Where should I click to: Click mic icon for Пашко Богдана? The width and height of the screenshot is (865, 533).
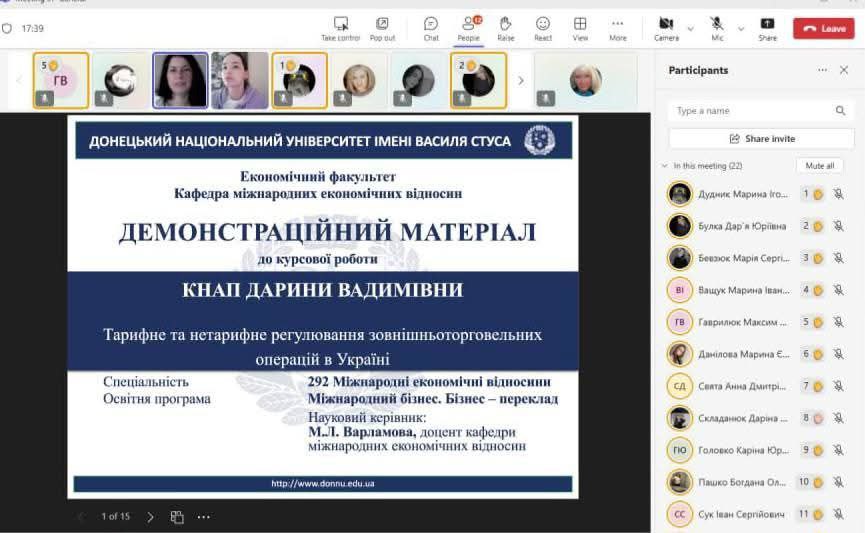[x=839, y=482]
